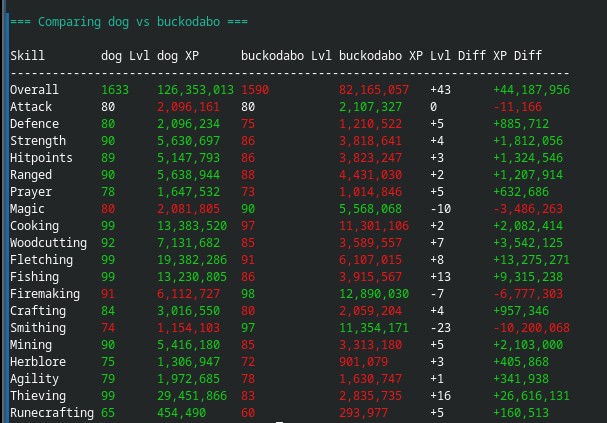Screen dimensions: 607x423
Task: Select the 'Fletching' skill label
Action: coord(41,260)
